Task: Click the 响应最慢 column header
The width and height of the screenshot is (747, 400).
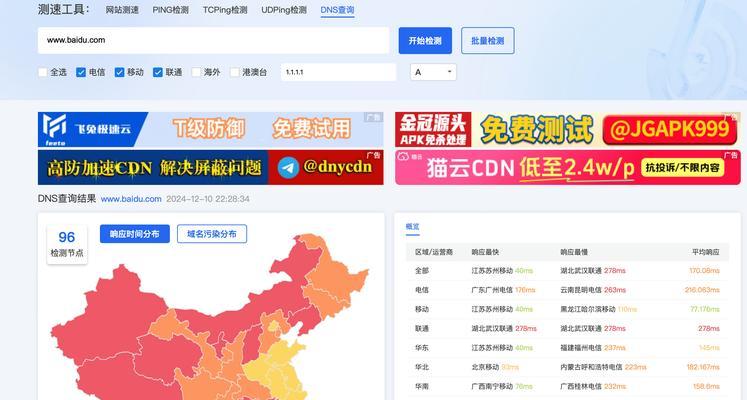Action: [x=574, y=252]
